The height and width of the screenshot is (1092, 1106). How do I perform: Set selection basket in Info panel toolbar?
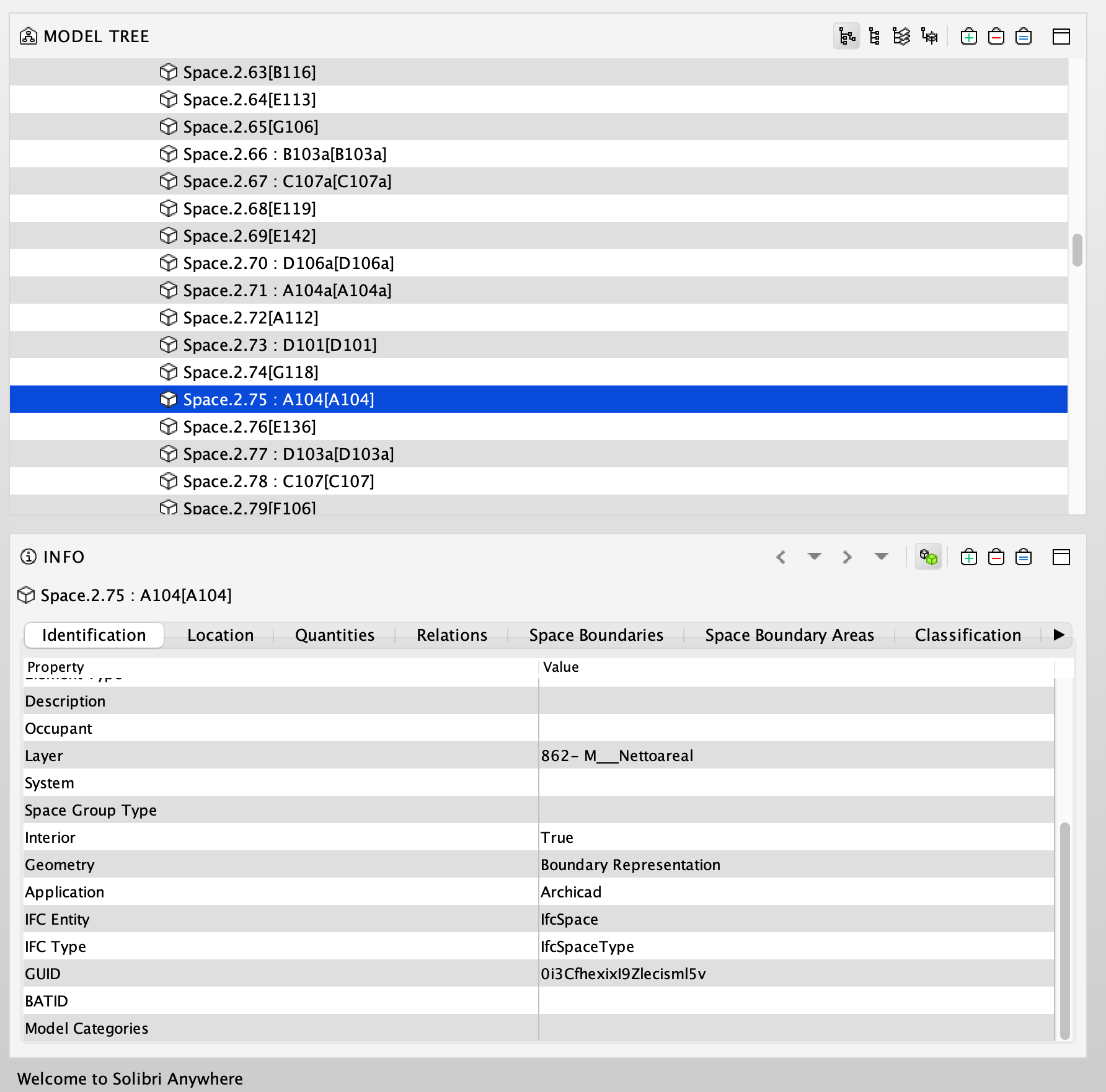click(x=1024, y=557)
